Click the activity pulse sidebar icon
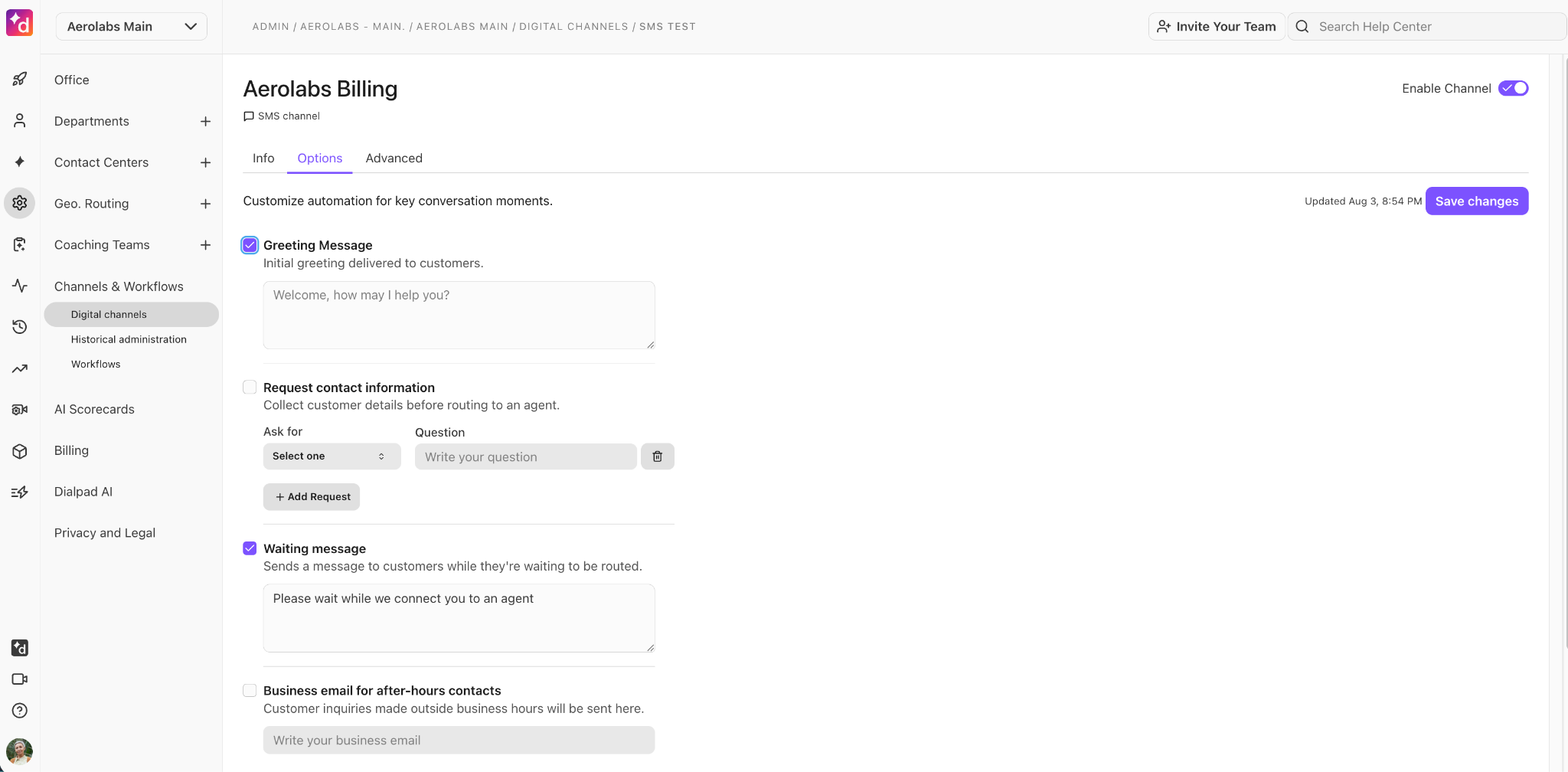This screenshot has width=1568, height=772. point(20,286)
